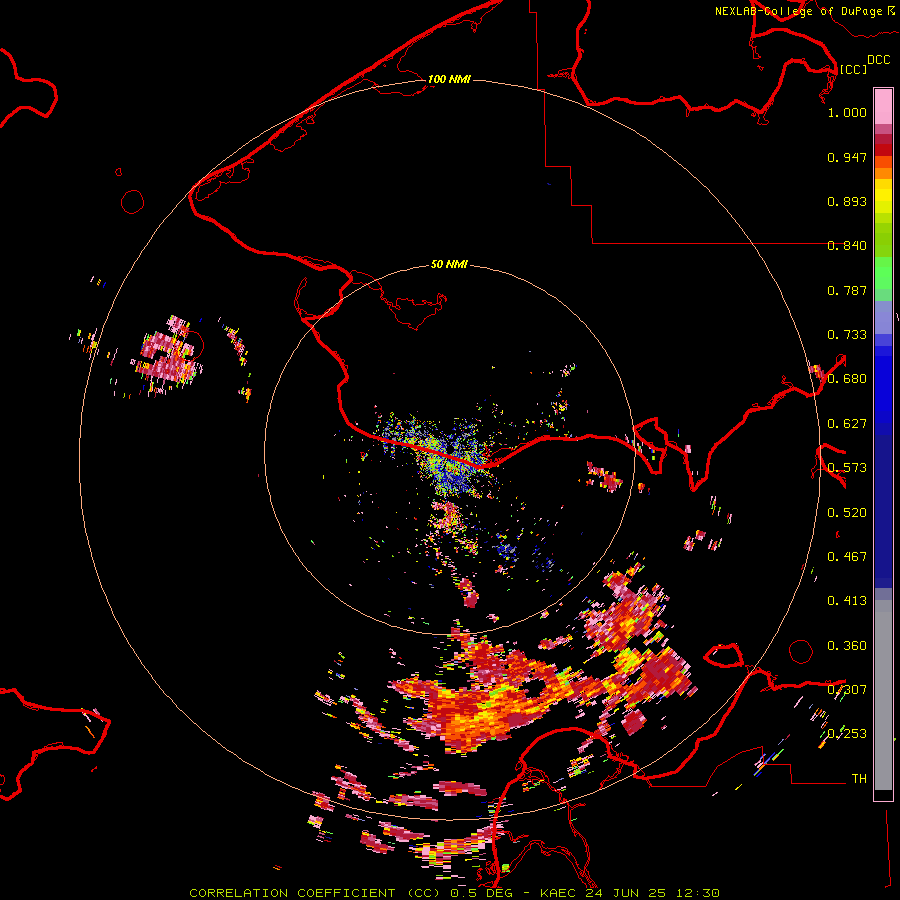Click the 0.680 scale value
The image size is (900, 900).
point(847,379)
